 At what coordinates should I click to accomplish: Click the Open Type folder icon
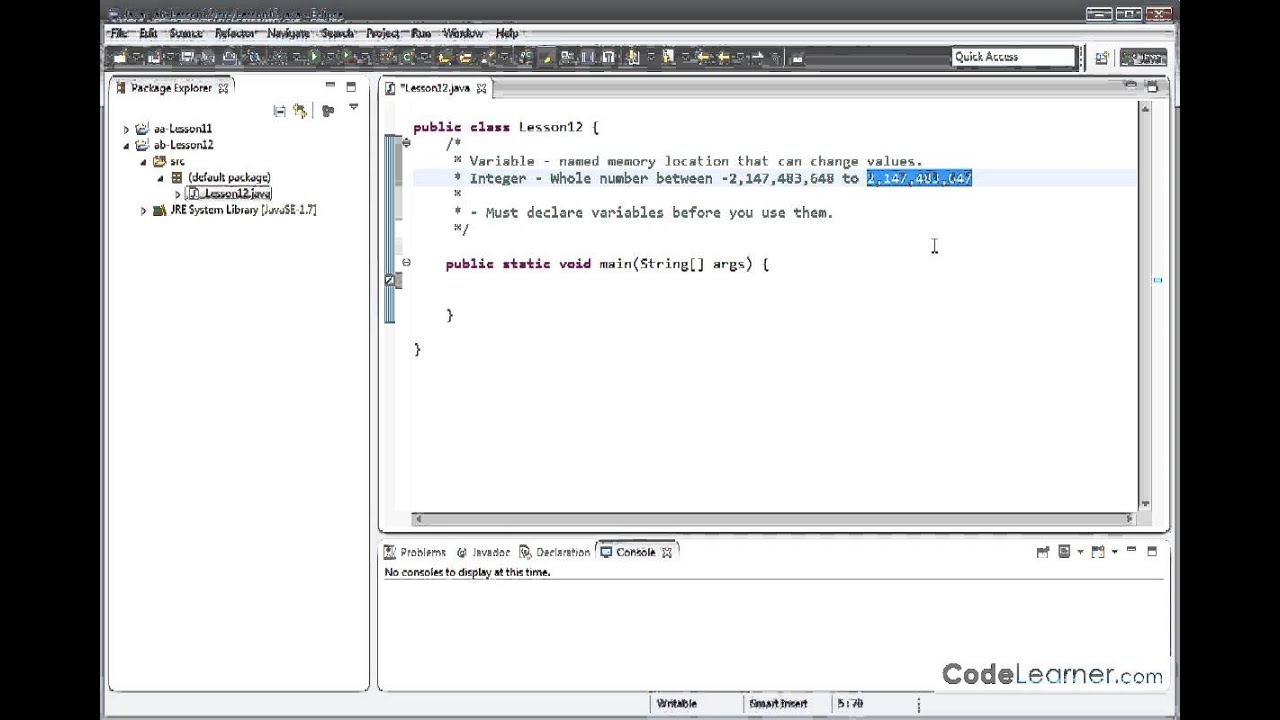(444, 57)
